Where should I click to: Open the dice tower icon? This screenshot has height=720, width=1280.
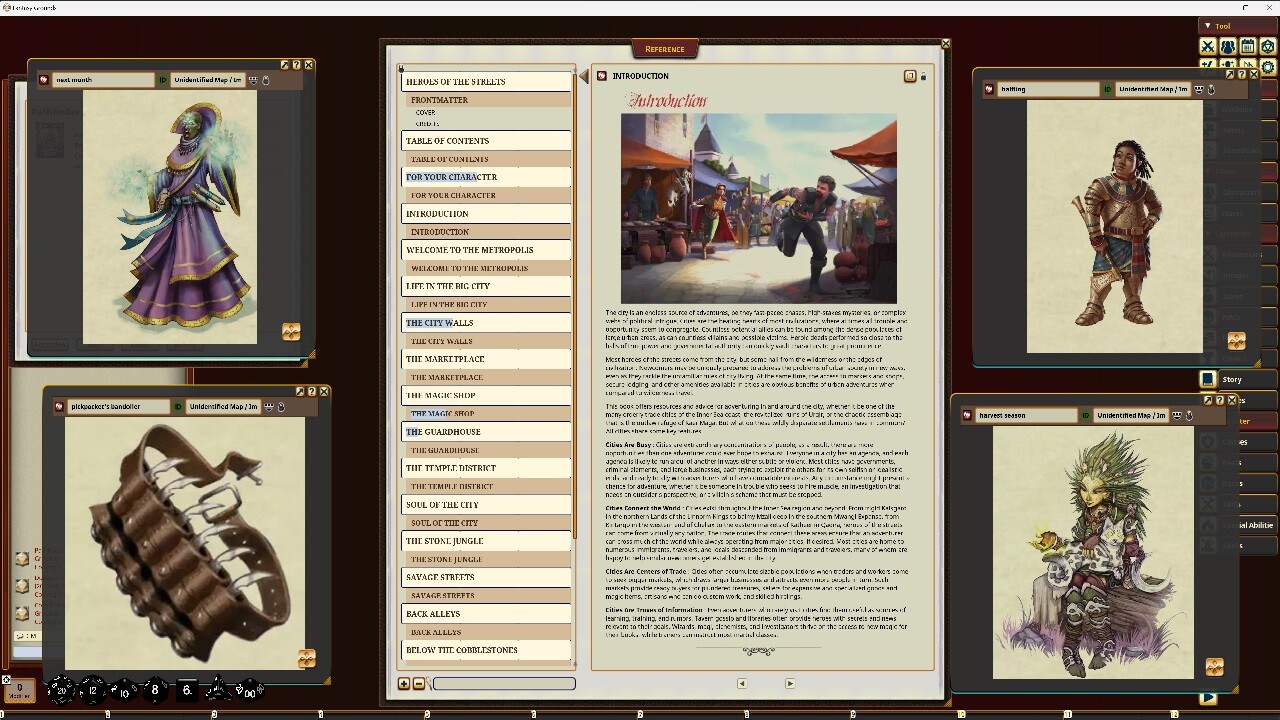(1266, 46)
